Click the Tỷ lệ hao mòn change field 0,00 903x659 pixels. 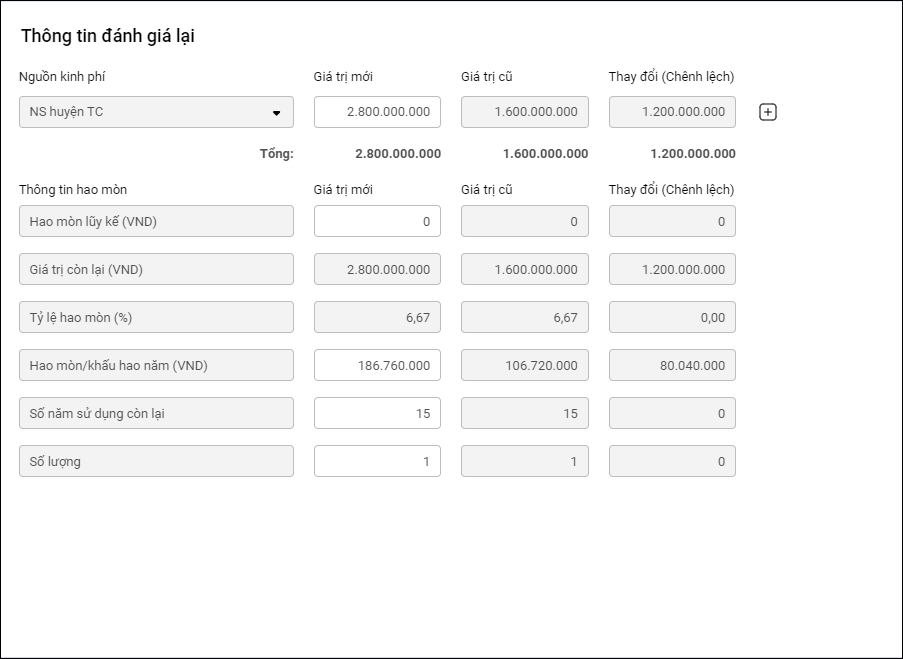point(672,318)
